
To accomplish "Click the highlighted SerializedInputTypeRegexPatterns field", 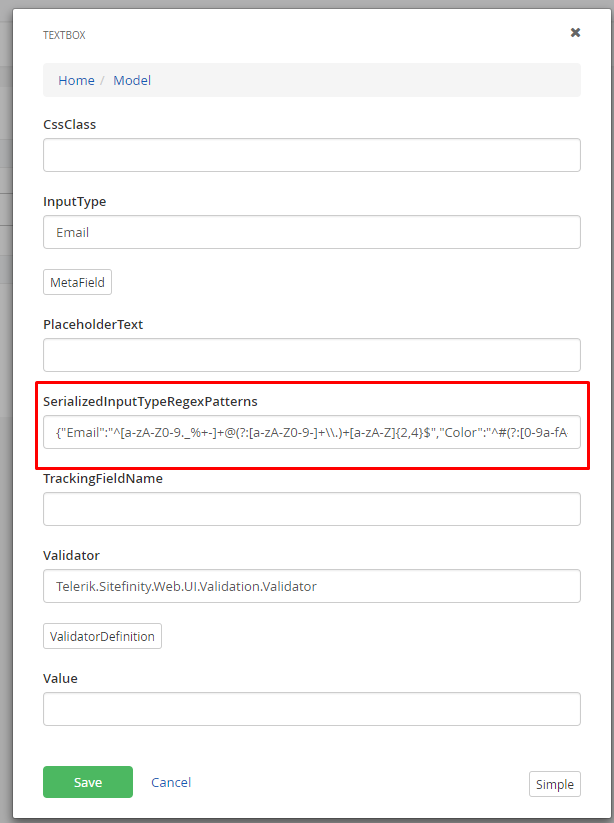I will pyautogui.click(x=311, y=432).
